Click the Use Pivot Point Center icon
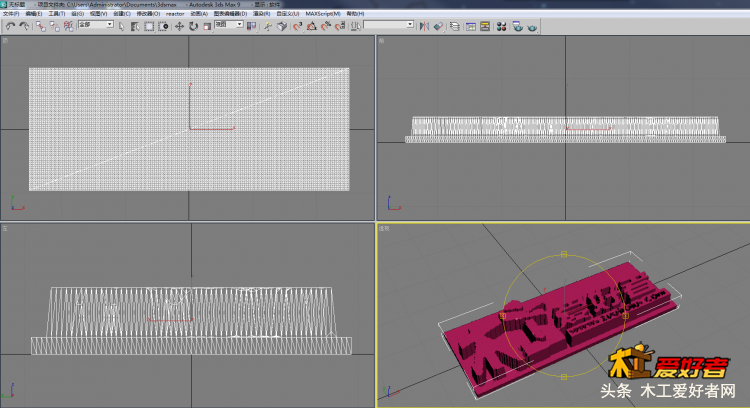750x408 pixels. (251, 26)
